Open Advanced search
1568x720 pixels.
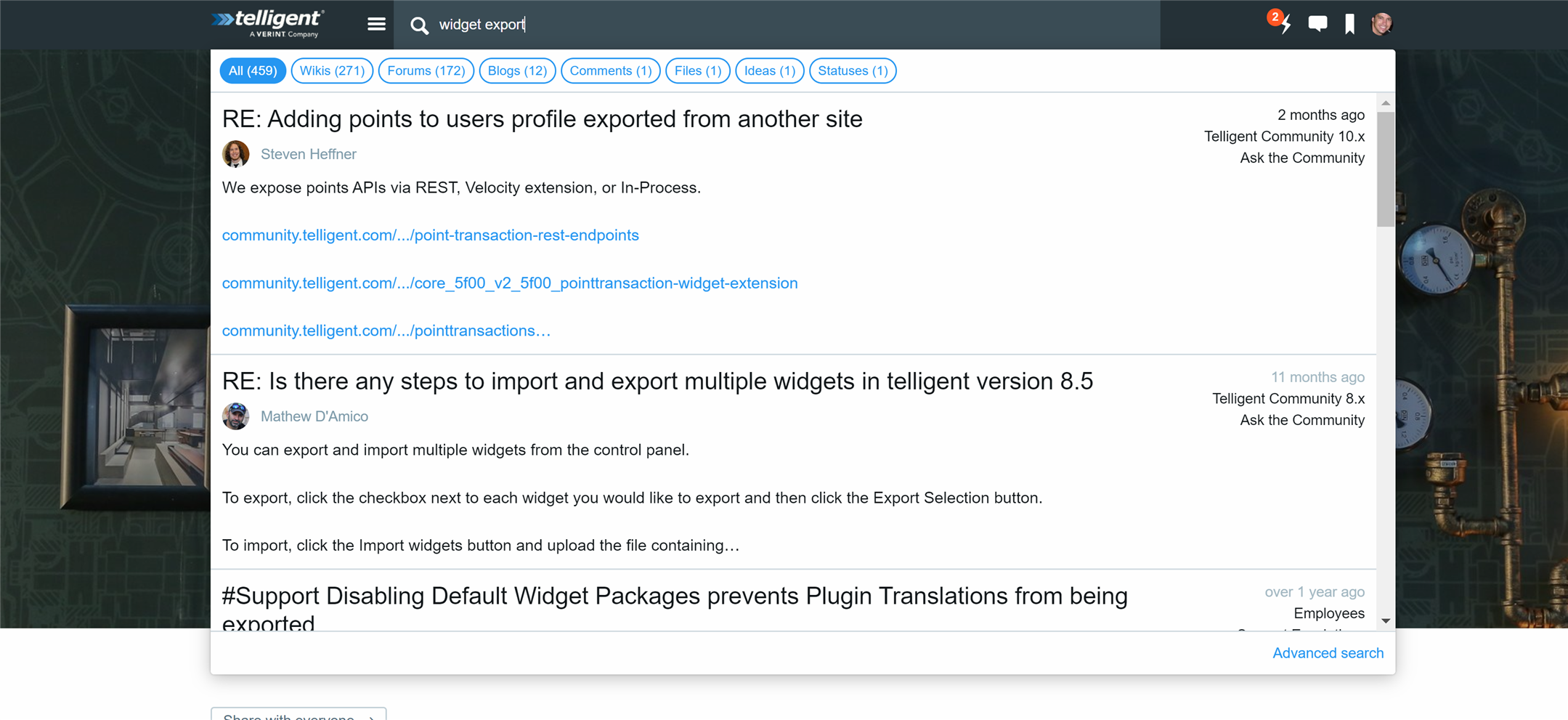[x=1328, y=653]
